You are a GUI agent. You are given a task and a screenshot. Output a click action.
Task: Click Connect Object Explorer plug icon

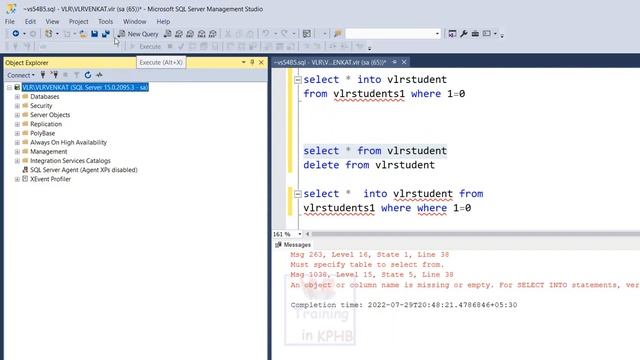43,75
